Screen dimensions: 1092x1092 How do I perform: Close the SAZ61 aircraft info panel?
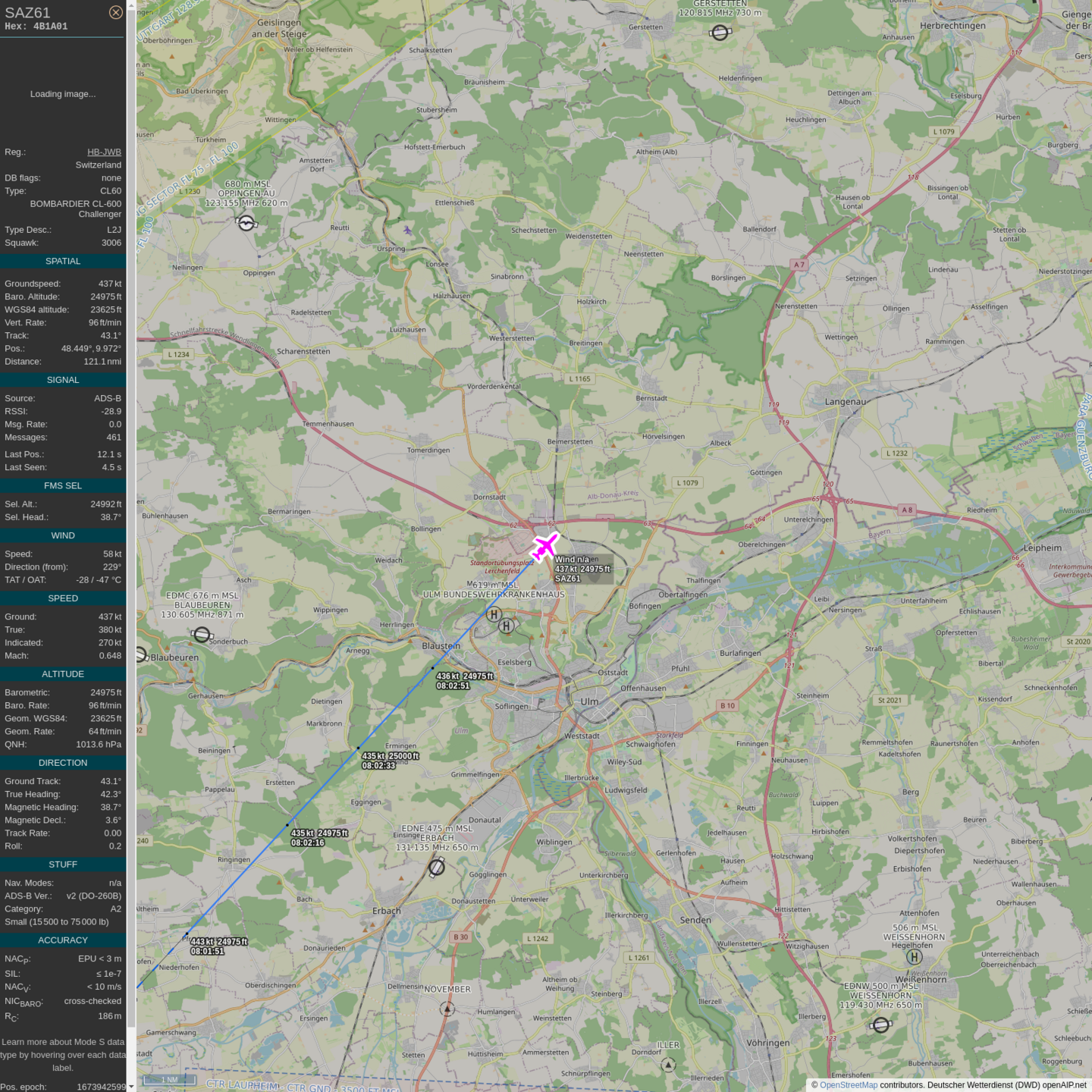pos(115,12)
